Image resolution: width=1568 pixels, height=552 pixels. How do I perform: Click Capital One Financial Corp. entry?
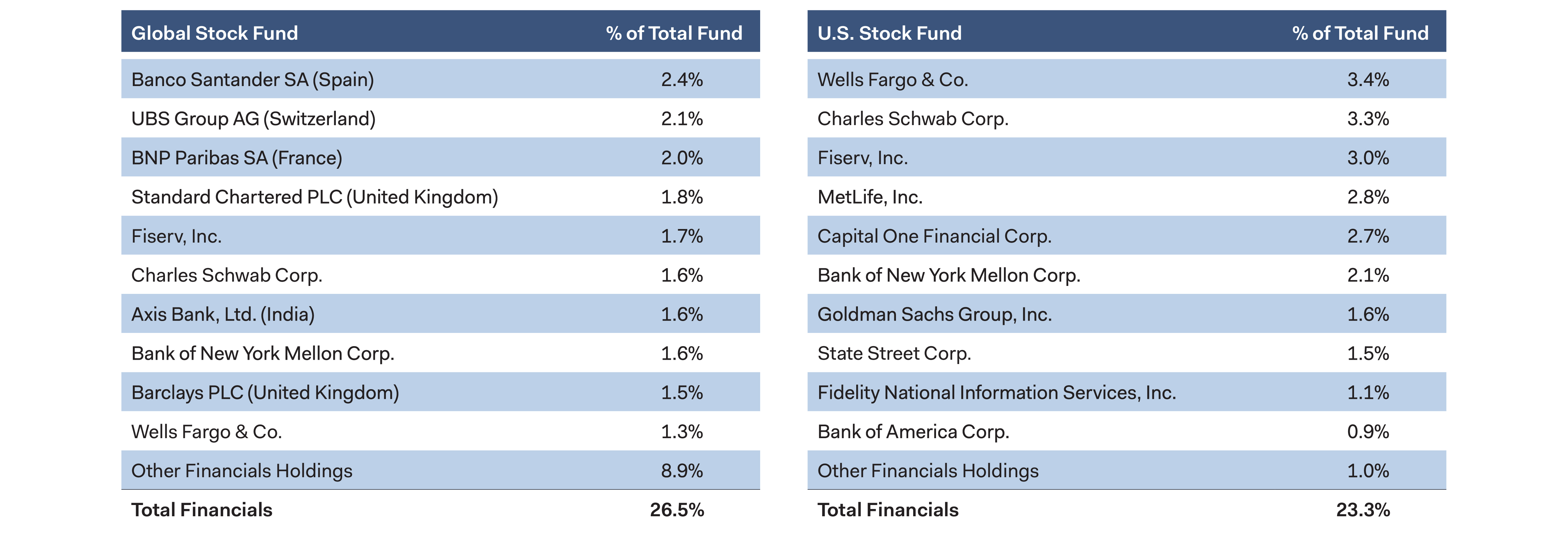tap(934, 236)
